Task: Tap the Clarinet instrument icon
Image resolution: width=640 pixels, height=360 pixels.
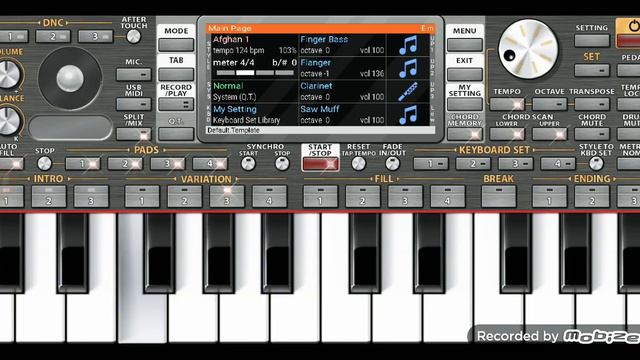Action: pyautogui.click(x=408, y=91)
